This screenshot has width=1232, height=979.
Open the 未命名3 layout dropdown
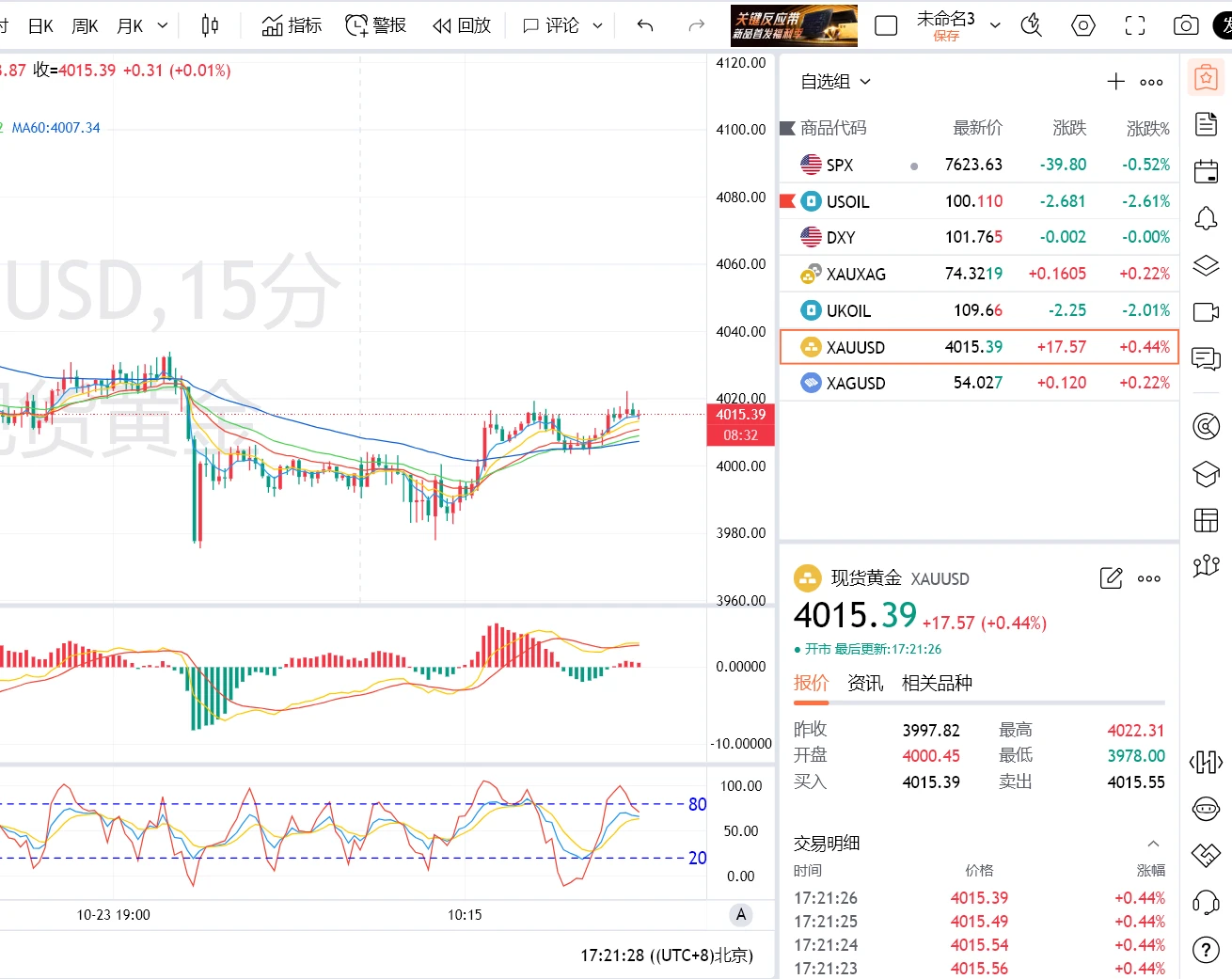click(x=995, y=25)
